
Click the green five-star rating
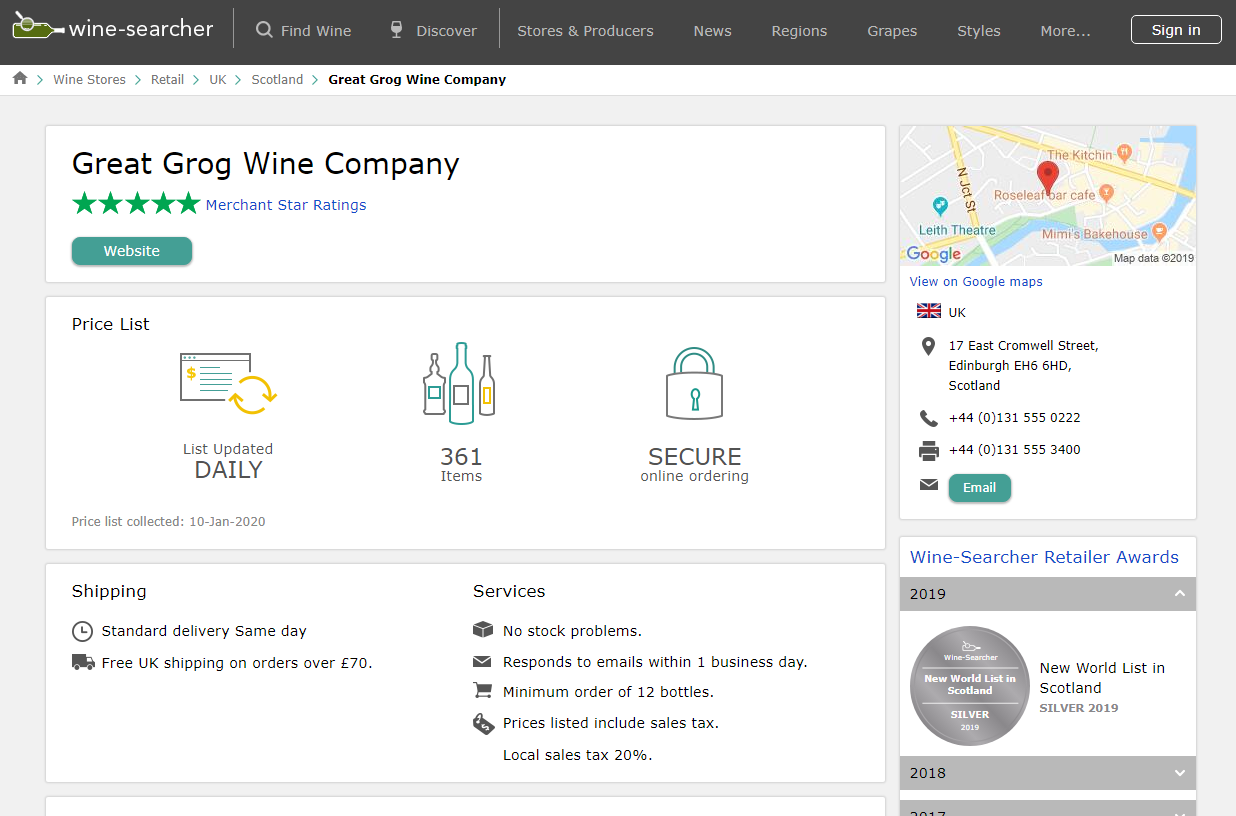[x=136, y=204]
